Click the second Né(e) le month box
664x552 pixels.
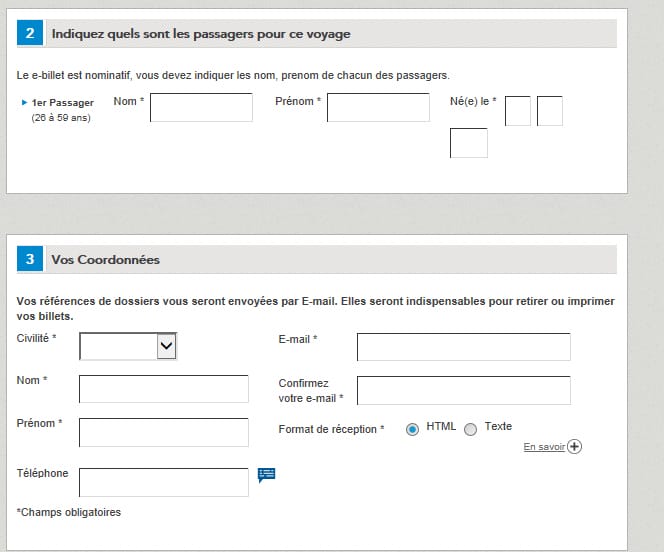(550, 111)
